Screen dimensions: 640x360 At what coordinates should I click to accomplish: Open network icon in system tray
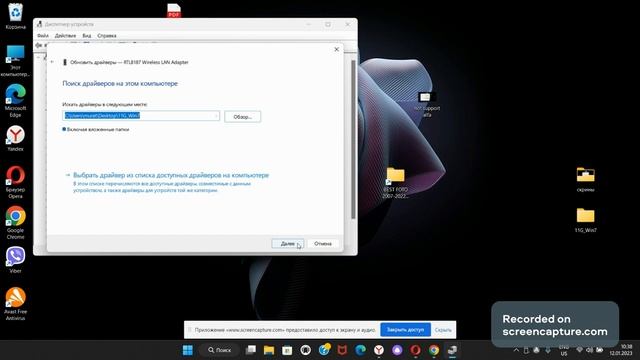[x=579, y=350]
